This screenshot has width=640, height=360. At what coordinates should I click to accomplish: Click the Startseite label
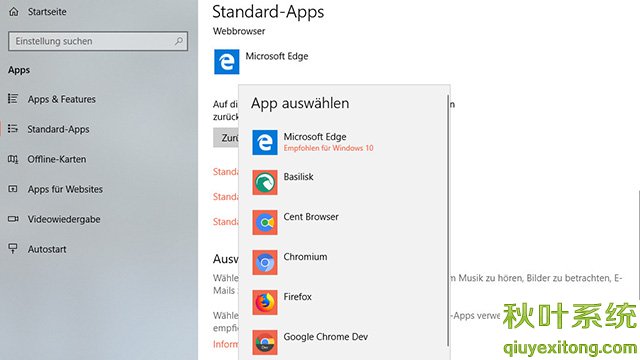point(47,12)
